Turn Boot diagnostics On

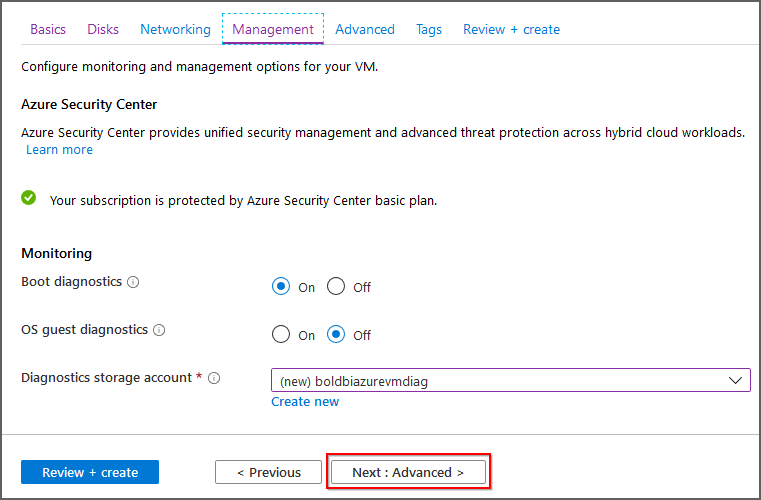point(281,286)
